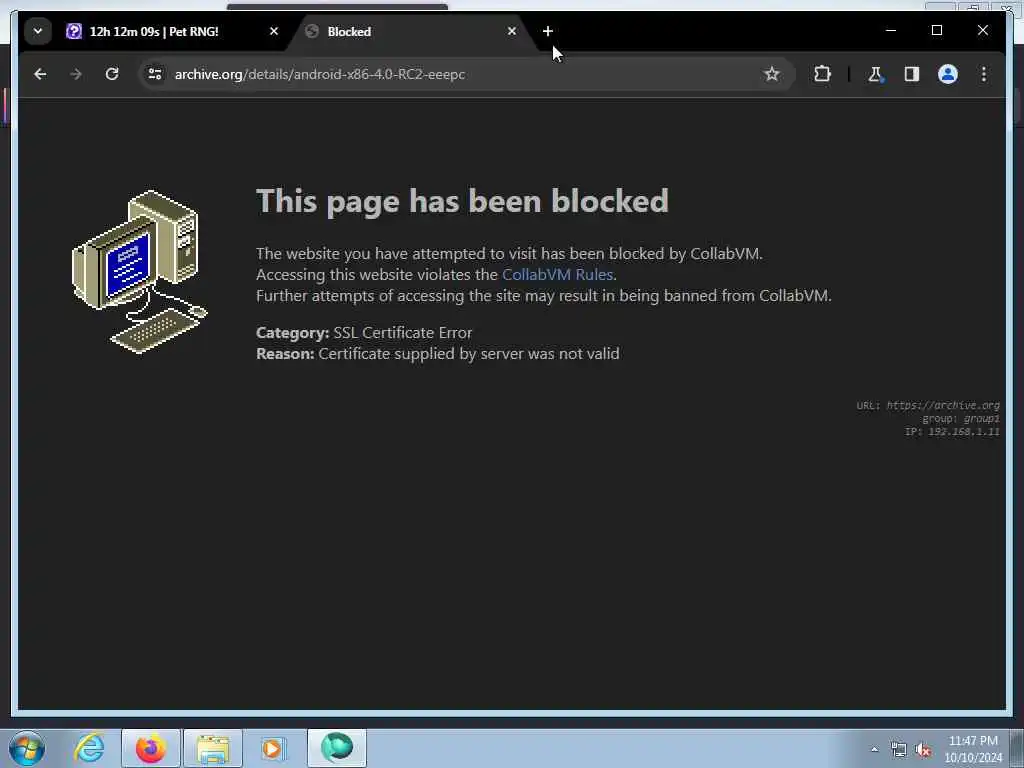View site information icon in address bar
Screen dimensions: 1024x768
155,74
